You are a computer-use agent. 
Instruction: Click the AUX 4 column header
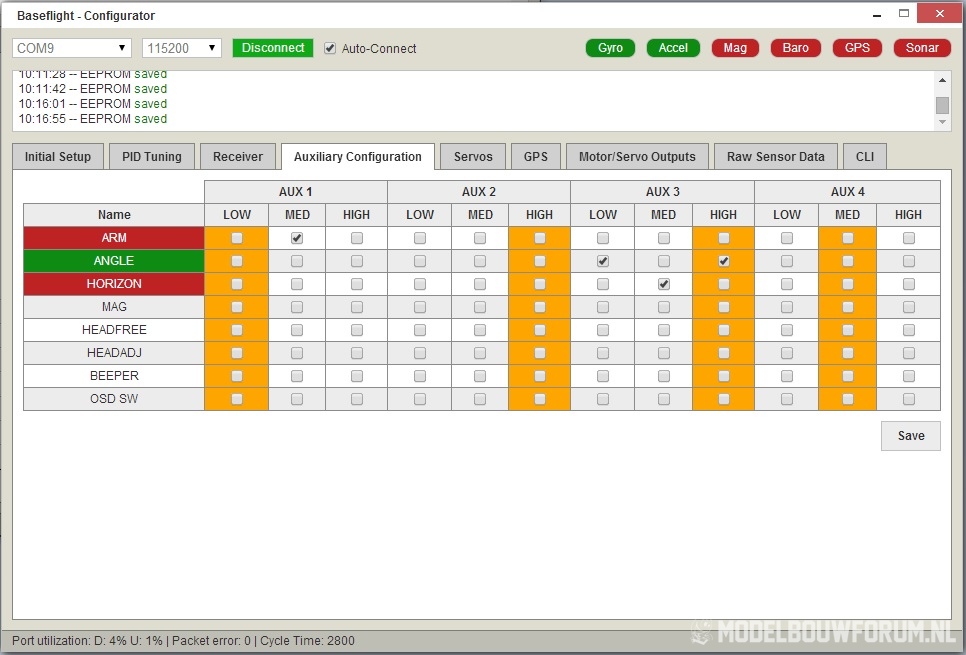pos(847,192)
